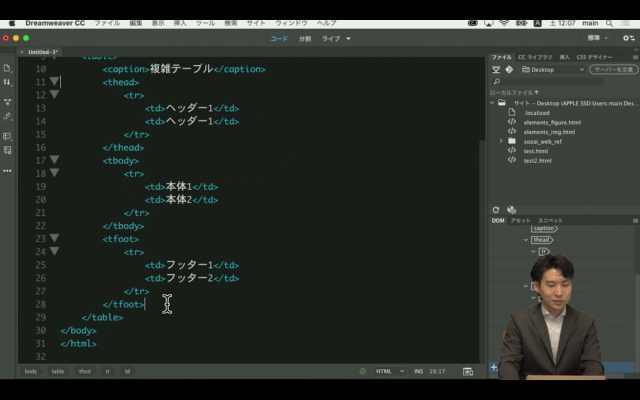Viewport: 640px width, 400px height.
Task: Select table in tag selector breadcrumb
Action: 58,371
